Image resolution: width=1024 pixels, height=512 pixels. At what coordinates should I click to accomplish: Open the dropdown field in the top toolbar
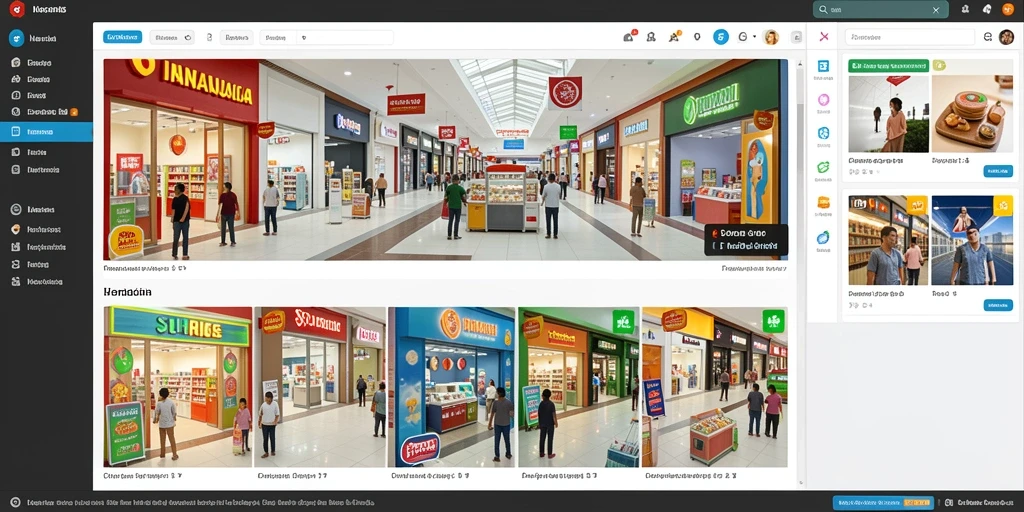[327, 37]
